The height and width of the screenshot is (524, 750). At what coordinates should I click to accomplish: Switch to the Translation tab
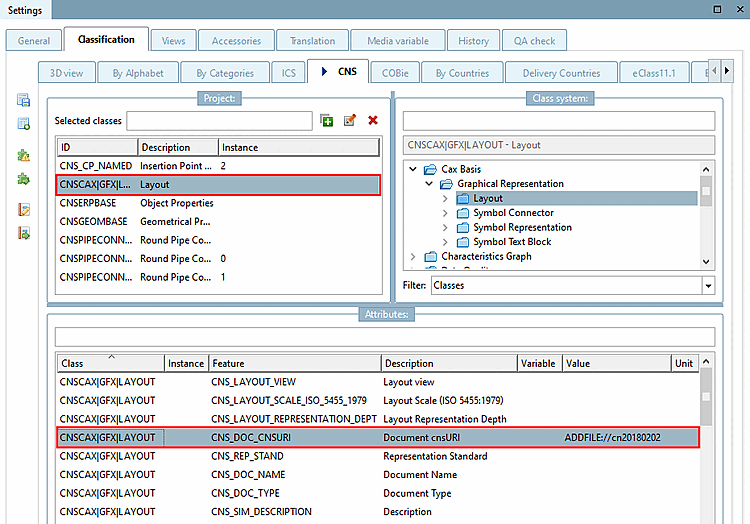click(x=313, y=41)
